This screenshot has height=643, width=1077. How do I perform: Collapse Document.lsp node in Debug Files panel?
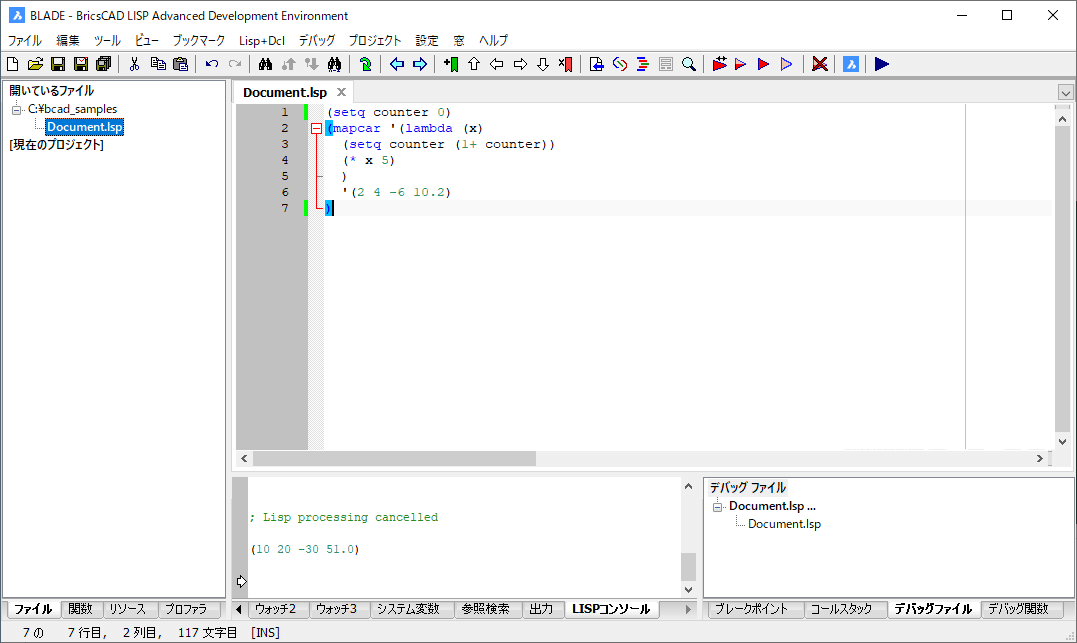pos(718,507)
